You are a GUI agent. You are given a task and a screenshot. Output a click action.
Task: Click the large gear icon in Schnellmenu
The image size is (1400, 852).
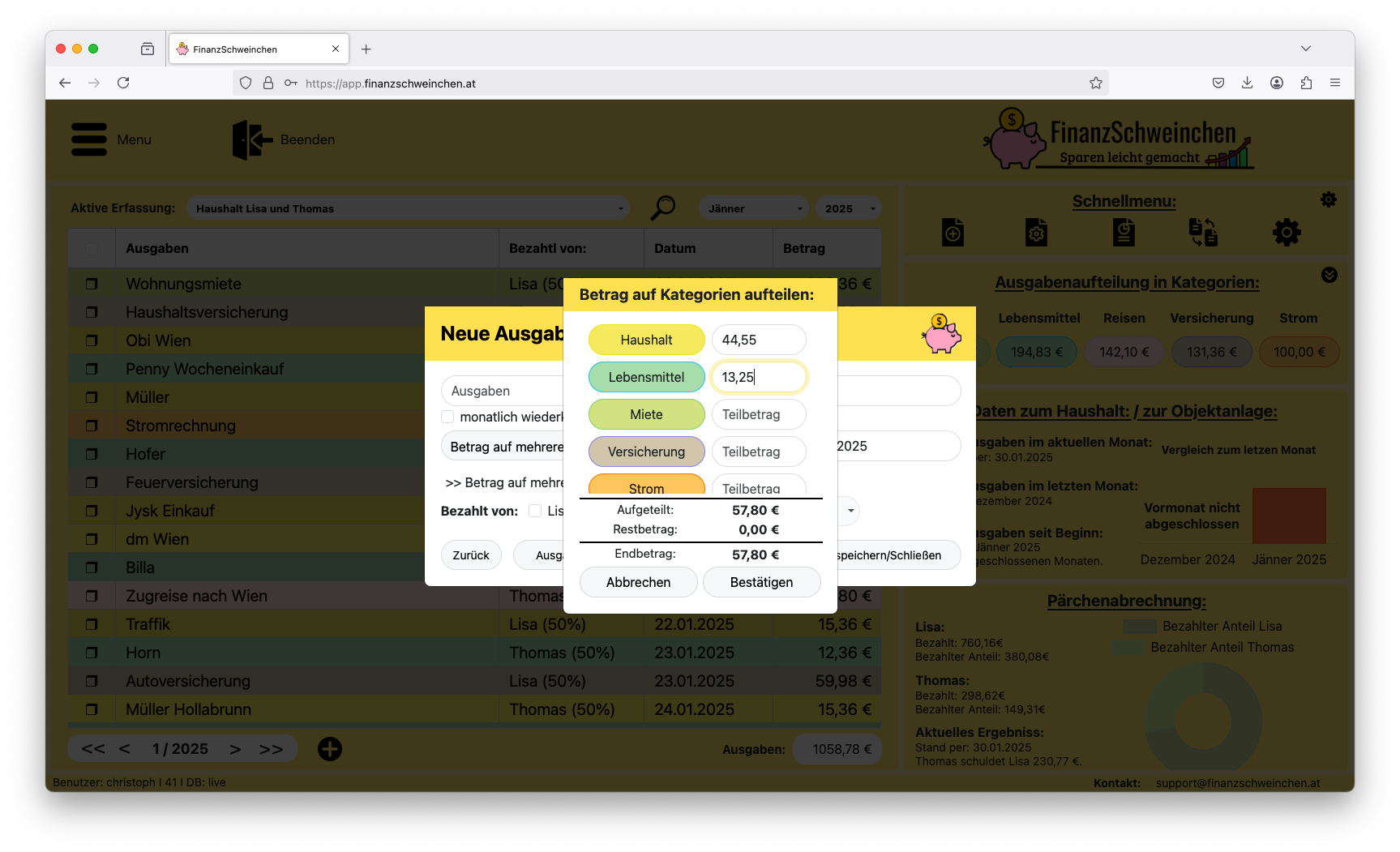pos(1286,233)
